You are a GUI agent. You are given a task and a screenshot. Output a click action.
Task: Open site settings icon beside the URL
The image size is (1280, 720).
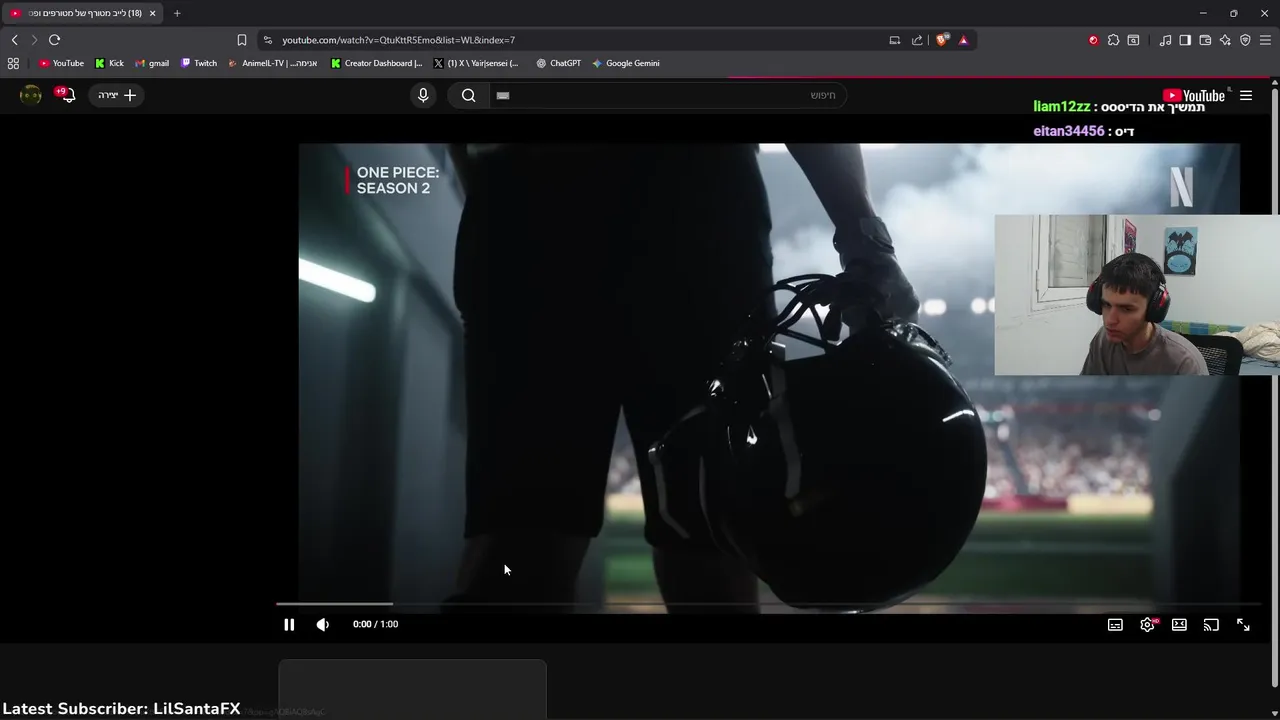click(267, 40)
